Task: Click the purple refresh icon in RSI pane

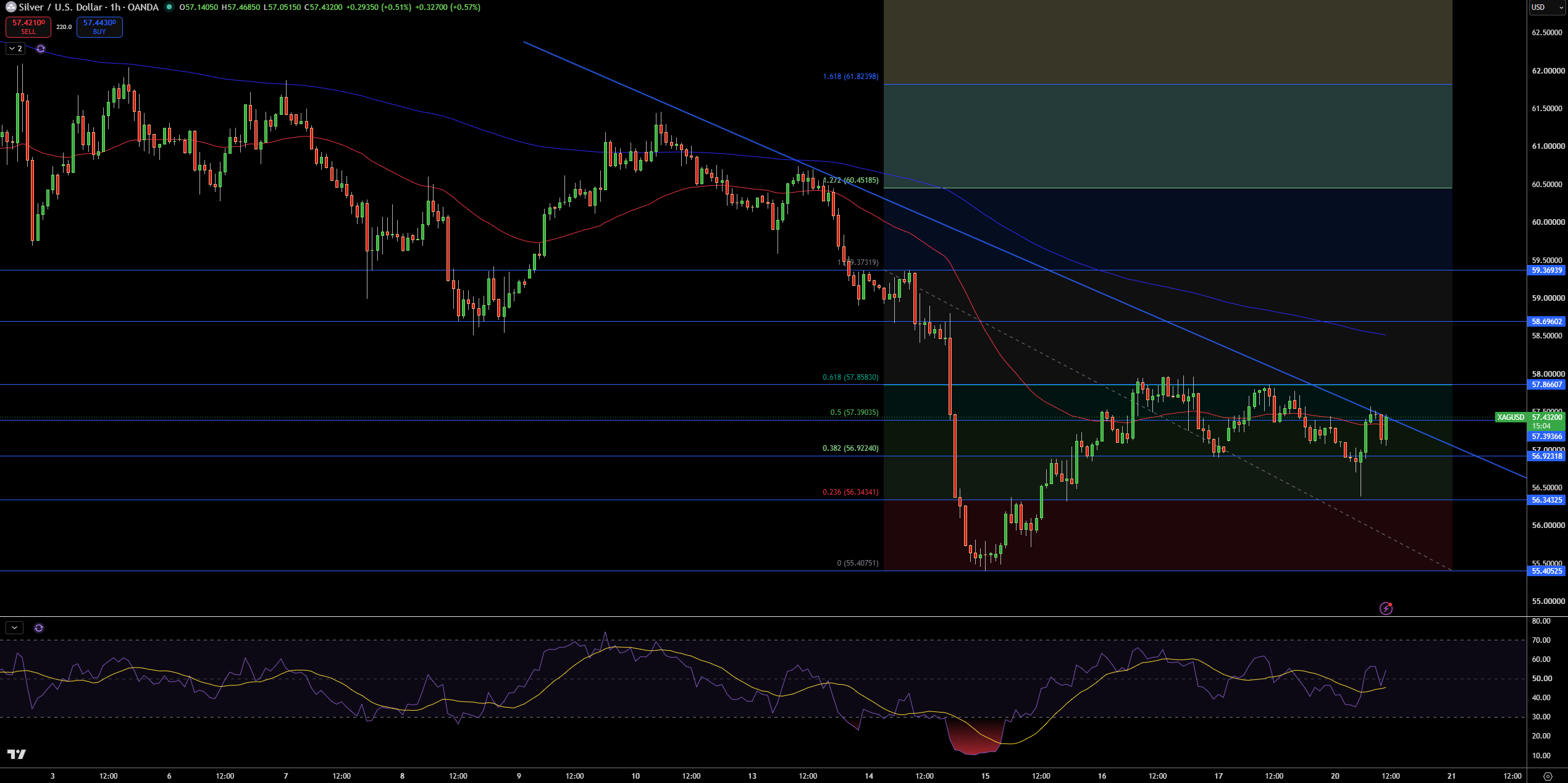Action: click(x=39, y=628)
